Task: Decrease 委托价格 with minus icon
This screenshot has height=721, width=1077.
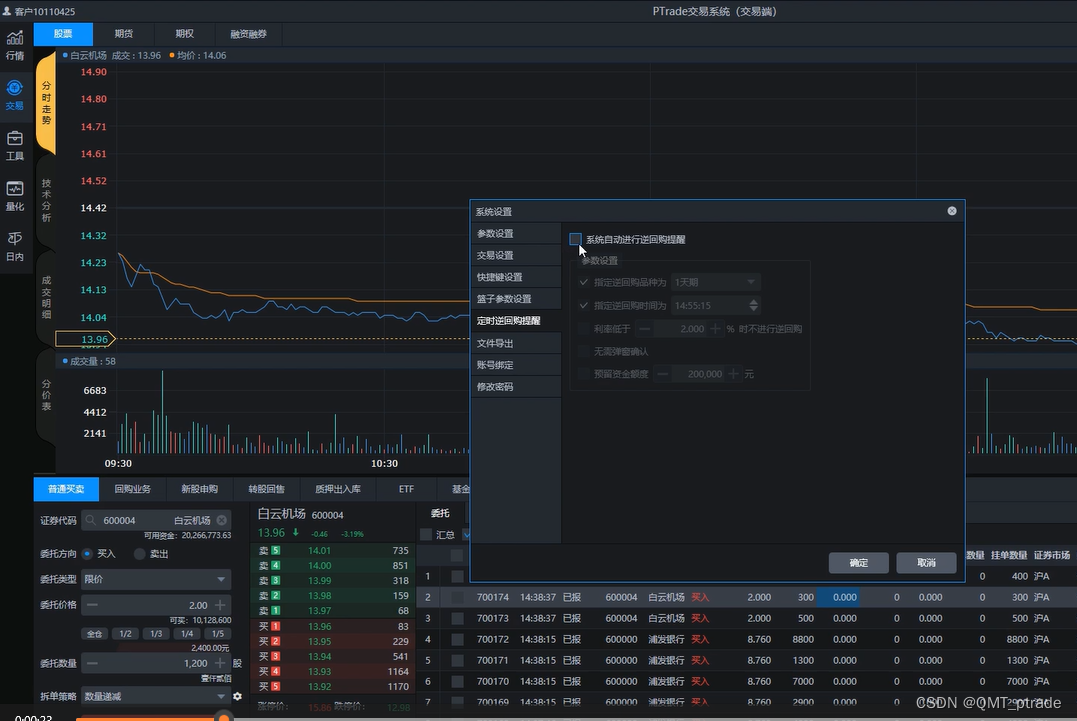Action: pos(92,605)
